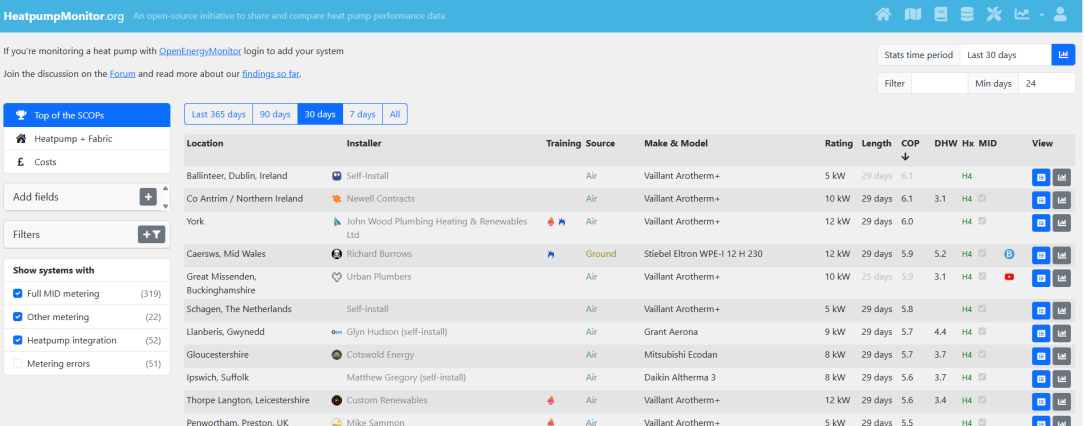Click installer Newell Contracts
The width and height of the screenshot is (1084, 426).
point(380,198)
